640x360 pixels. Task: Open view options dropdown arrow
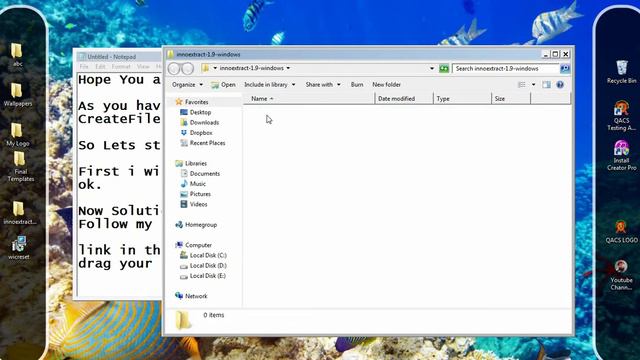pyautogui.click(x=533, y=84)
